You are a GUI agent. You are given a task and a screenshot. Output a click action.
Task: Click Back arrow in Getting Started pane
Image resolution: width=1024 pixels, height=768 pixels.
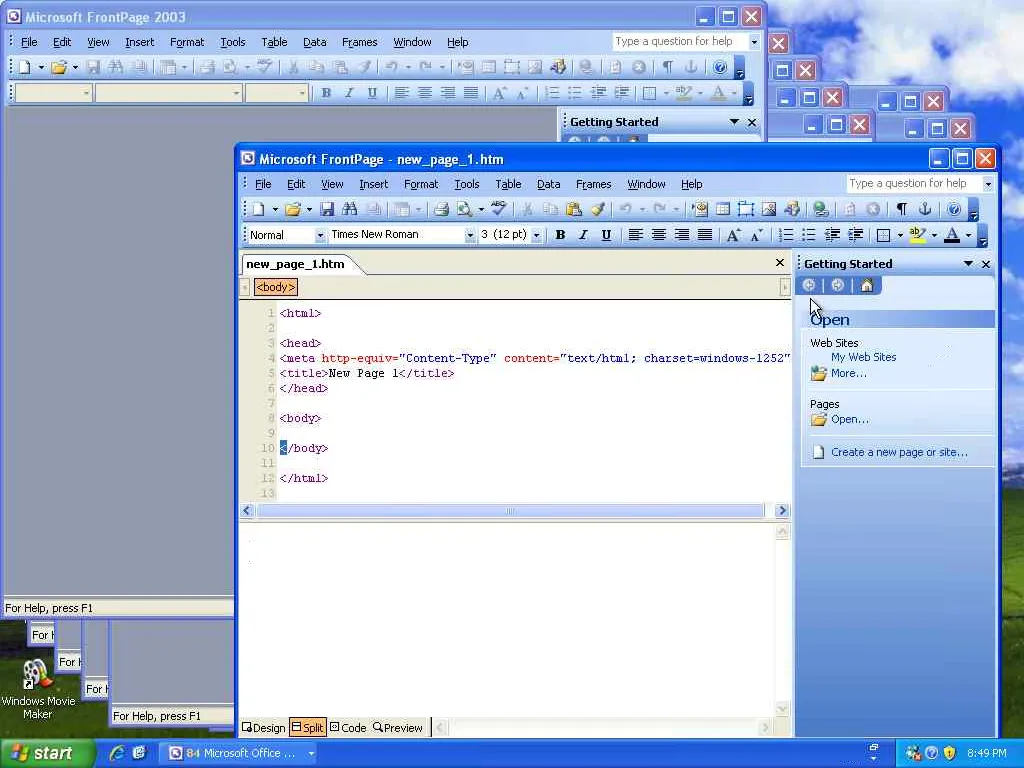coord(808,285)
